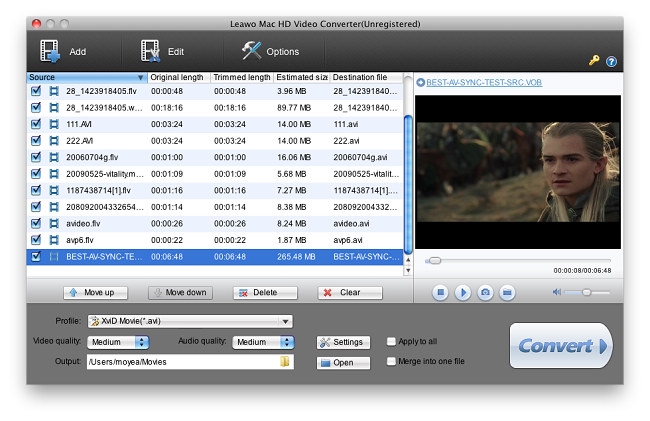Click the arrow icon beside VOB link

pos(420,82)
